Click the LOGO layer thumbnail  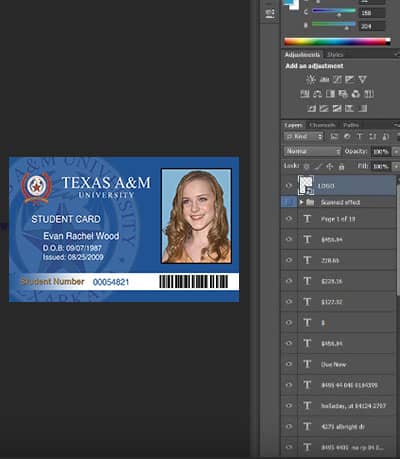point(306,185)
